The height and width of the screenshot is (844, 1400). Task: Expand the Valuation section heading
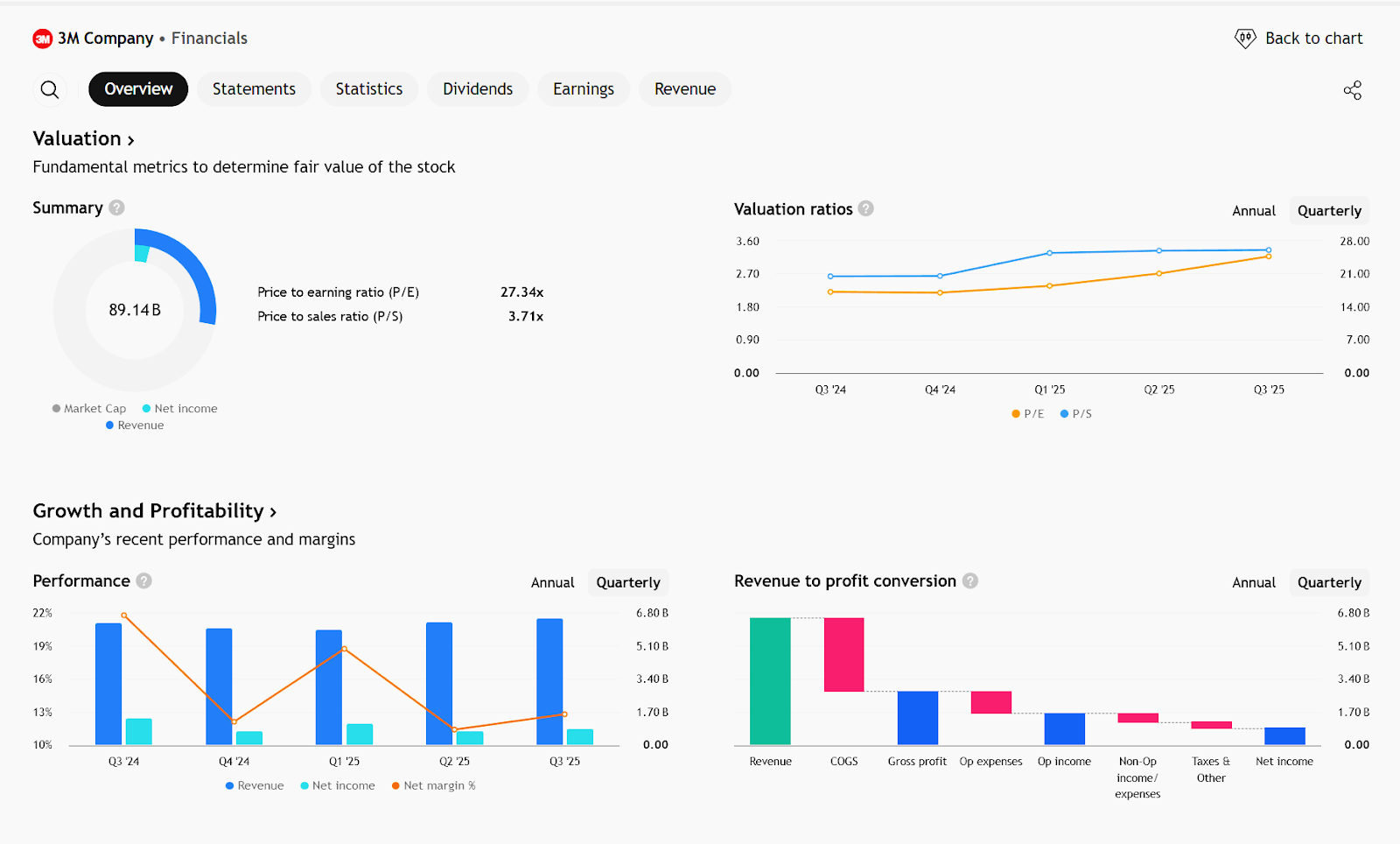pyautogui.click(x=83, y=139)
